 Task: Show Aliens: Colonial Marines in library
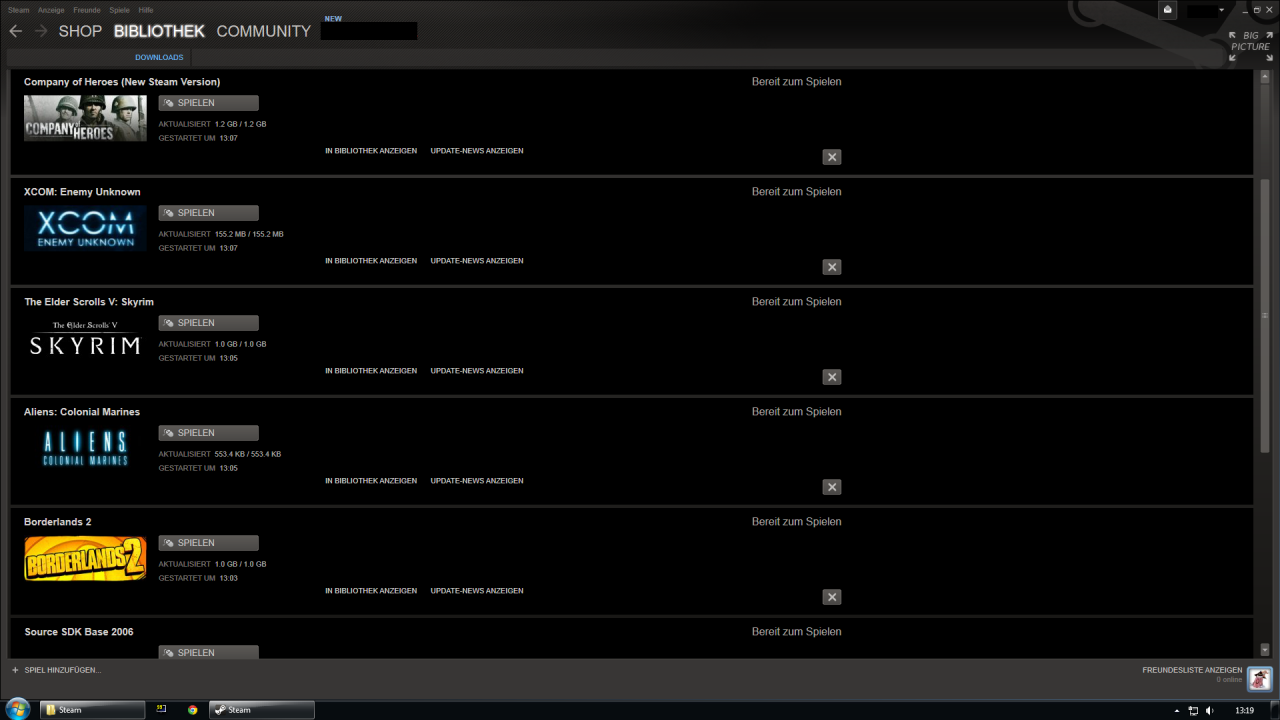[371, 481]
